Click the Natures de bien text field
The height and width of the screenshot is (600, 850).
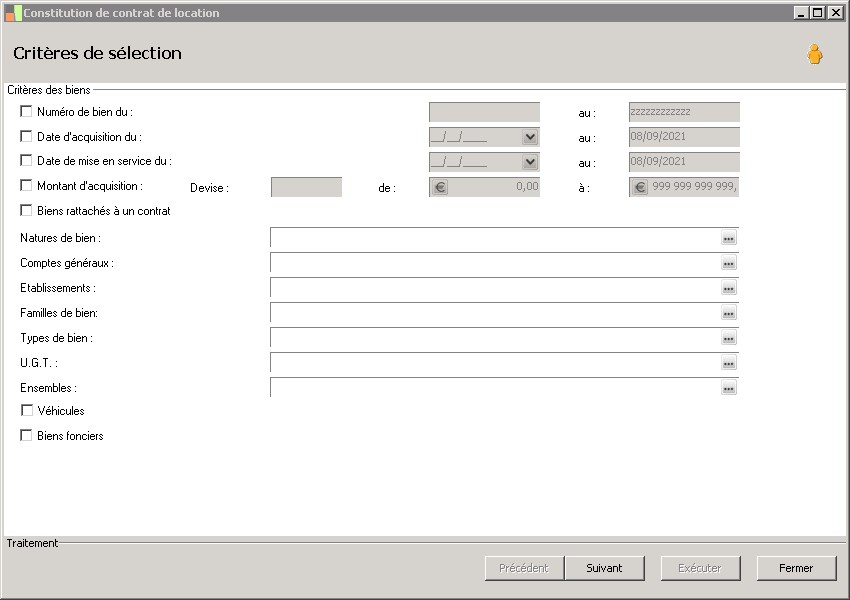[495, 238]
